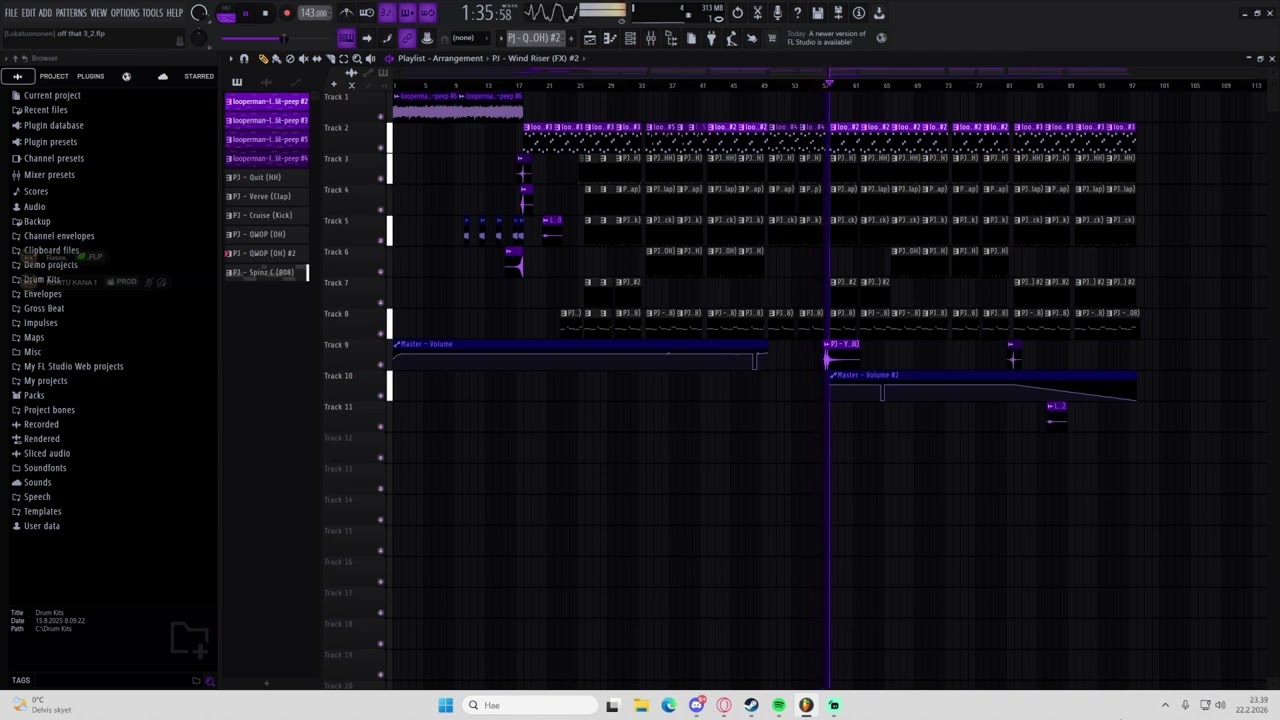
Task: Switch to the STARRED browser tab
Action: coord(198,76)
